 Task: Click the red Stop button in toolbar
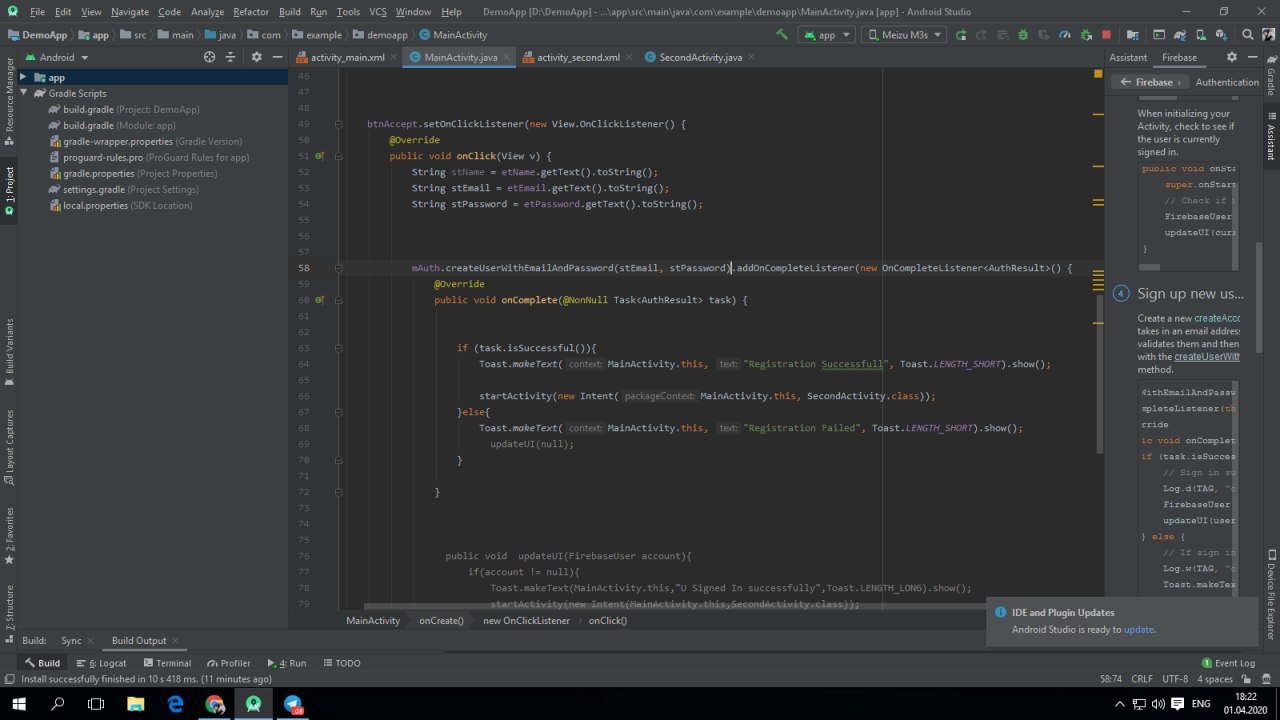pyautogui.click(x=1106, y=35)
